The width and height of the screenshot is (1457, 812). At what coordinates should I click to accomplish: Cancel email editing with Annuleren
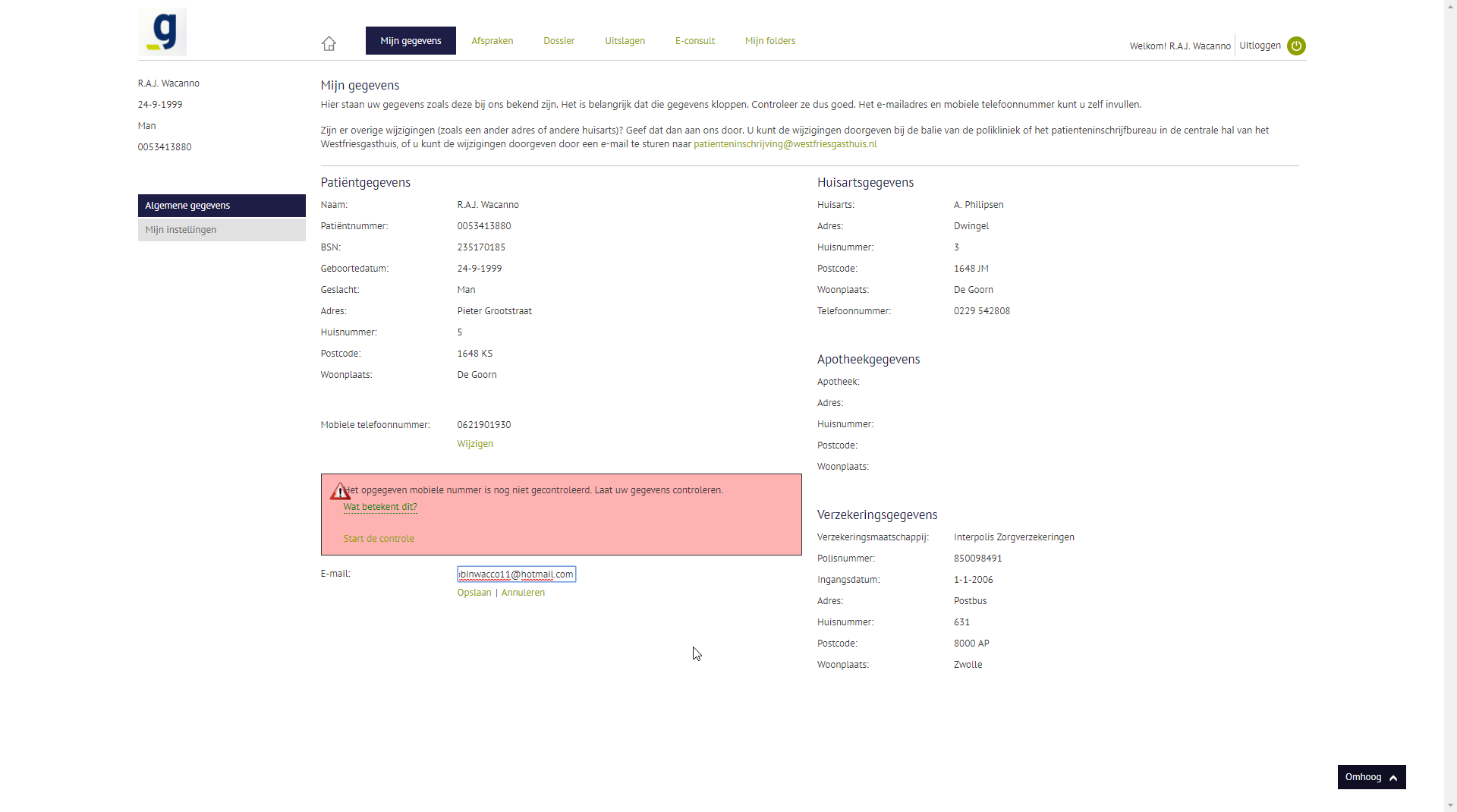click(x=523, y=593)
